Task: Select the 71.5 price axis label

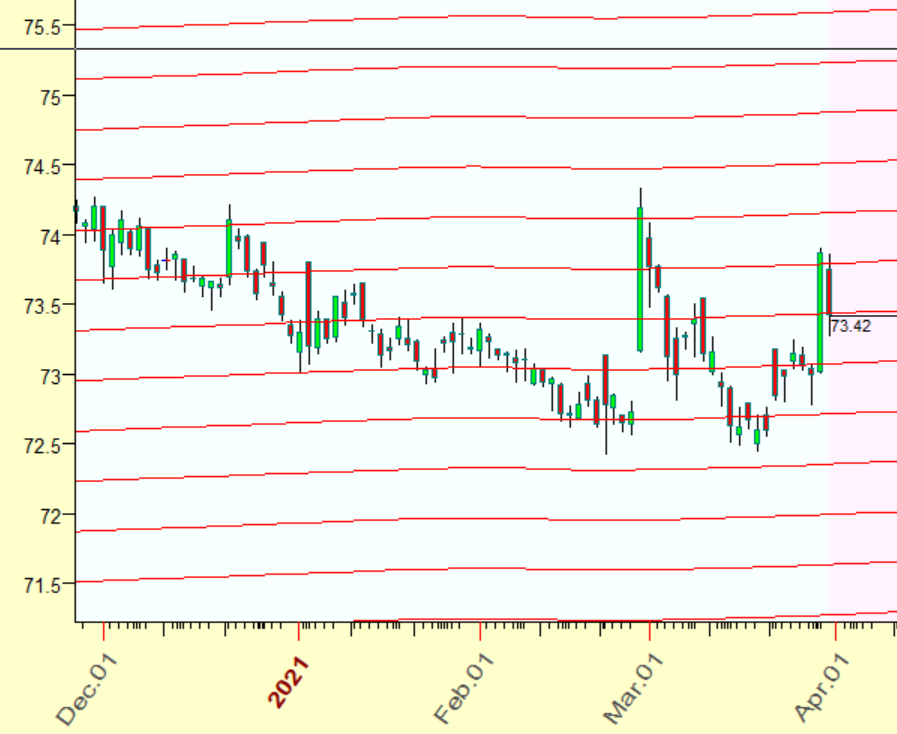Action: point(42,584)
